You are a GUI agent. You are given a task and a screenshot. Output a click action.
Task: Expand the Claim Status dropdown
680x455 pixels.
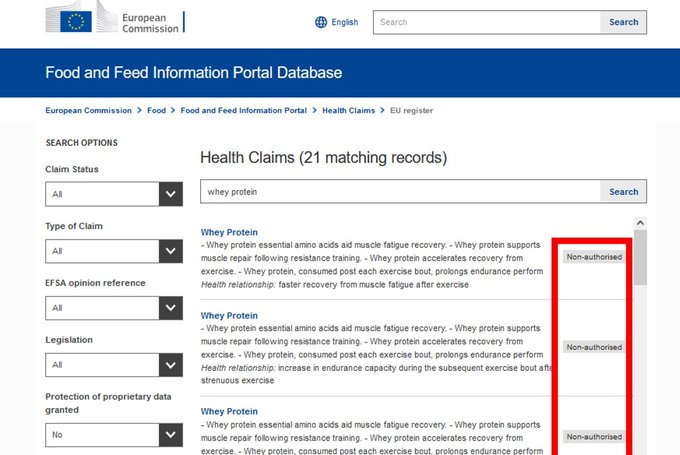coord(114,194)
